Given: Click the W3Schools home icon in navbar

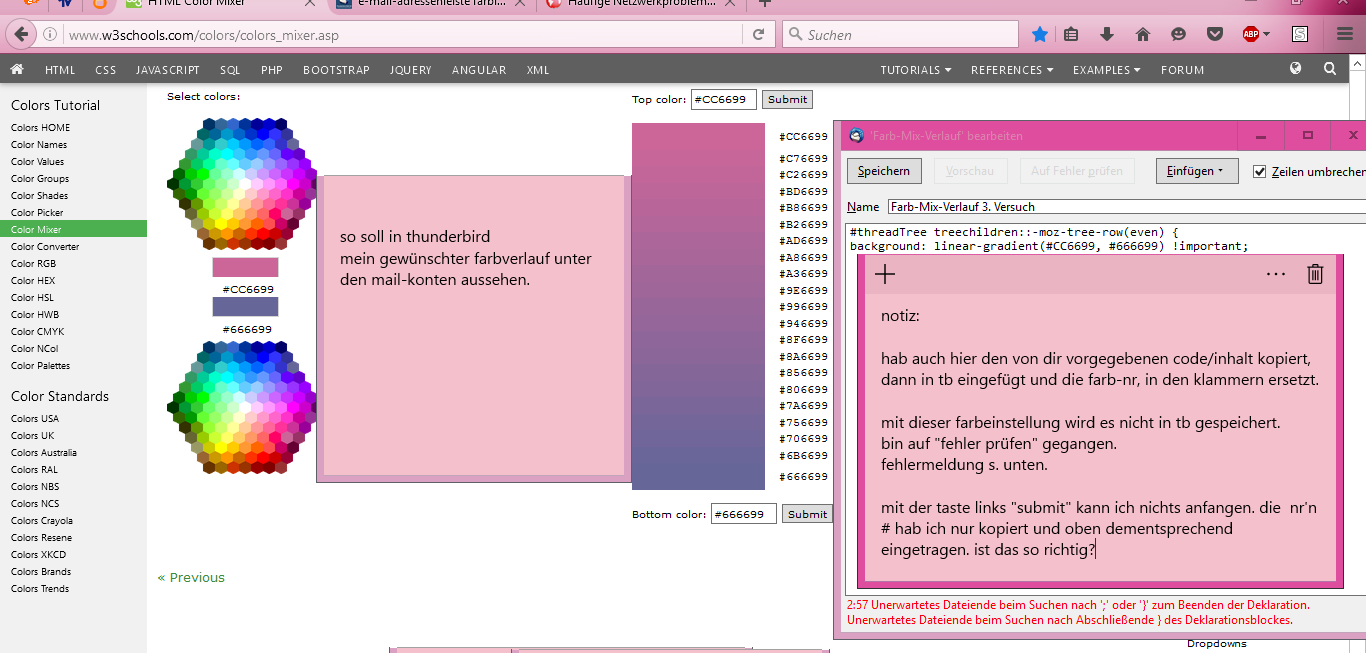Looking at the screenshot, I should pyautogui.click(x=17, y=69).
